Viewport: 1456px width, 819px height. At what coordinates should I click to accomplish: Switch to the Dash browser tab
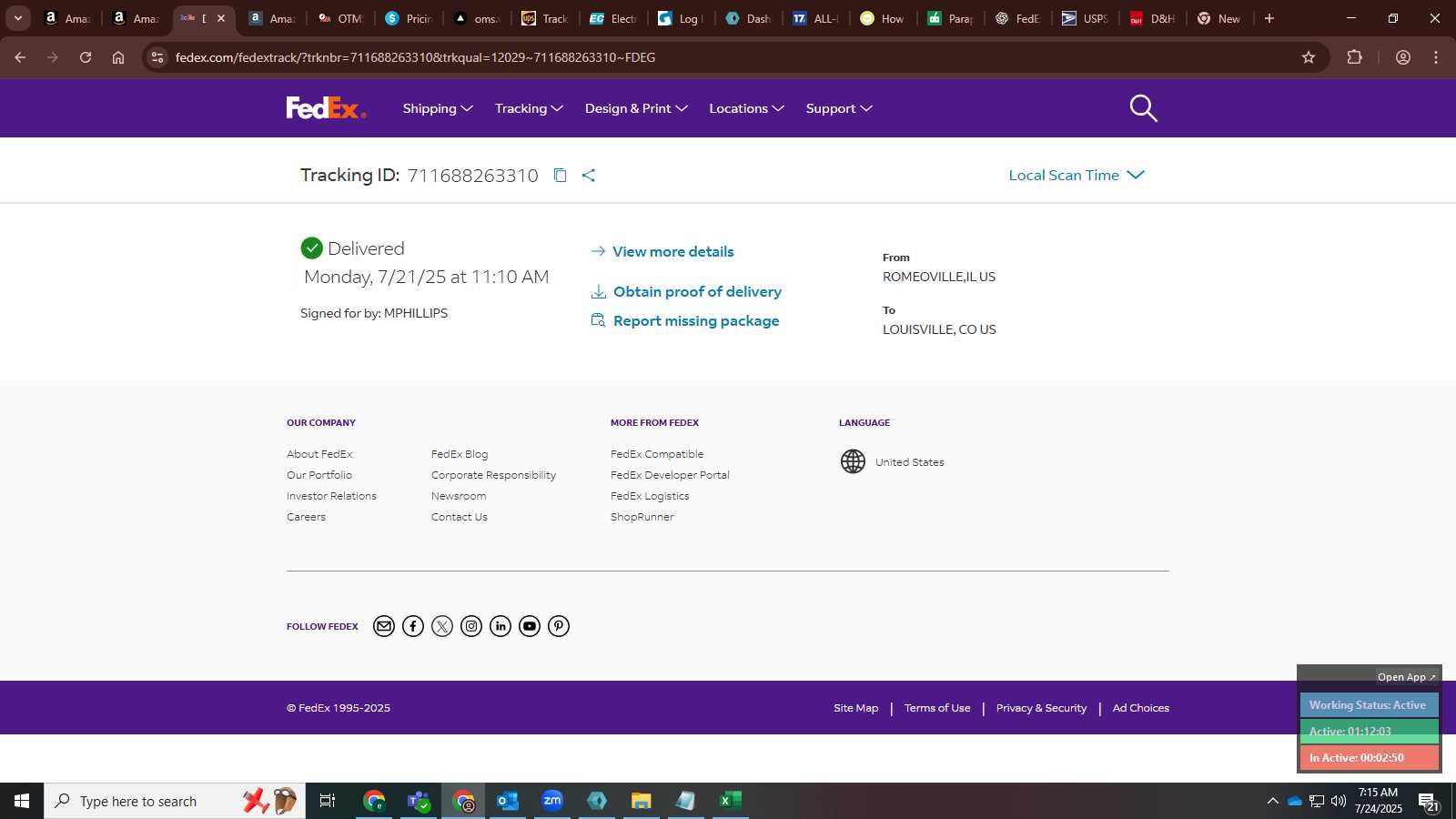pyautogui.click(x=749, y=18)
